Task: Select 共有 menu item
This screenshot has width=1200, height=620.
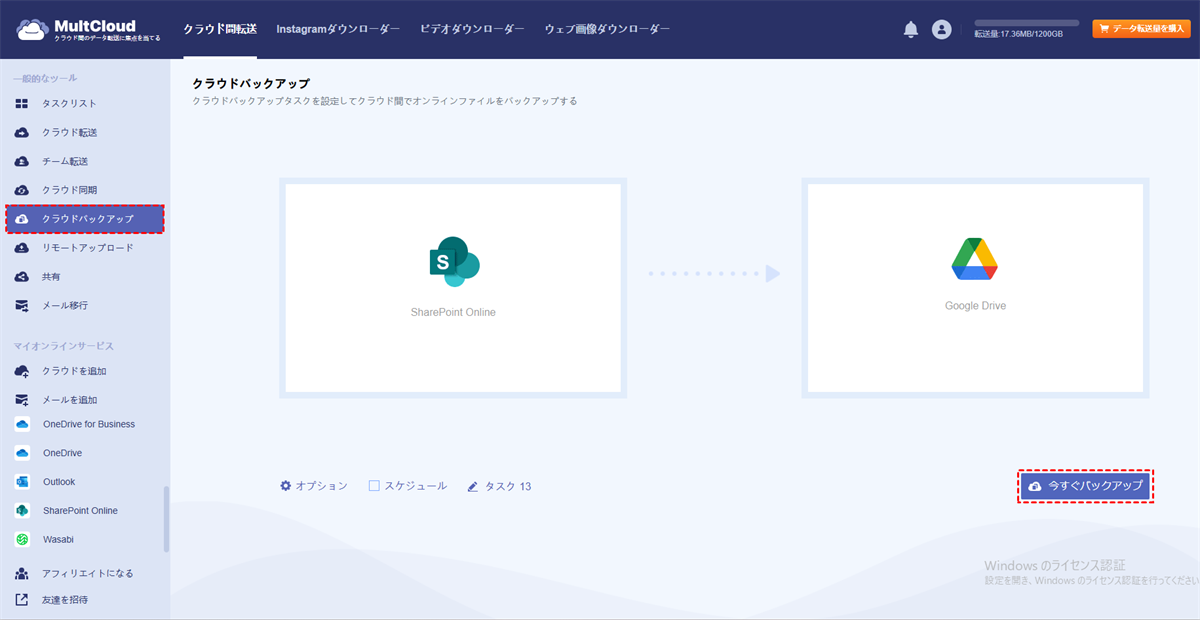Action: (52, 277)
